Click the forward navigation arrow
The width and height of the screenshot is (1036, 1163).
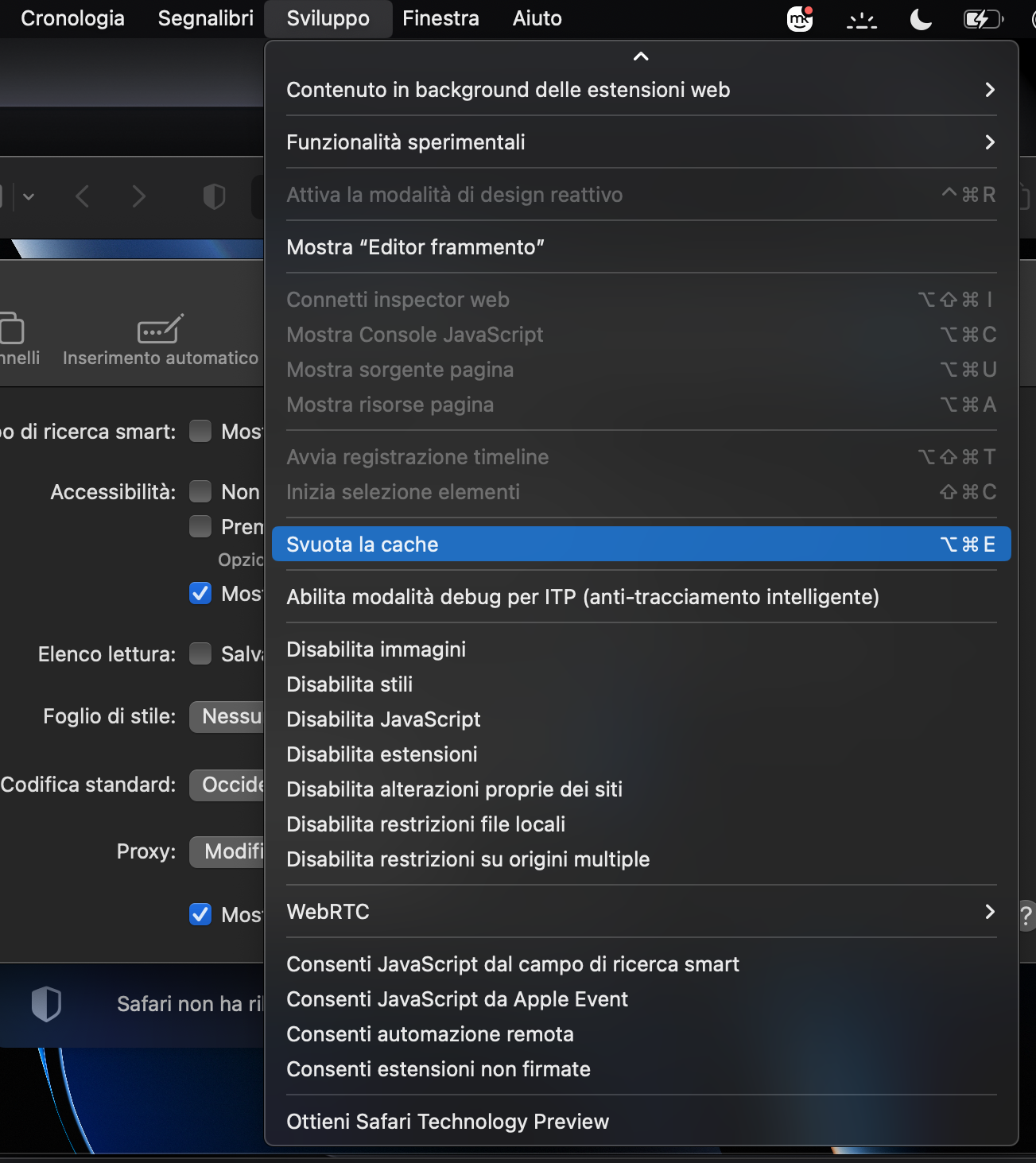(139, 196)
